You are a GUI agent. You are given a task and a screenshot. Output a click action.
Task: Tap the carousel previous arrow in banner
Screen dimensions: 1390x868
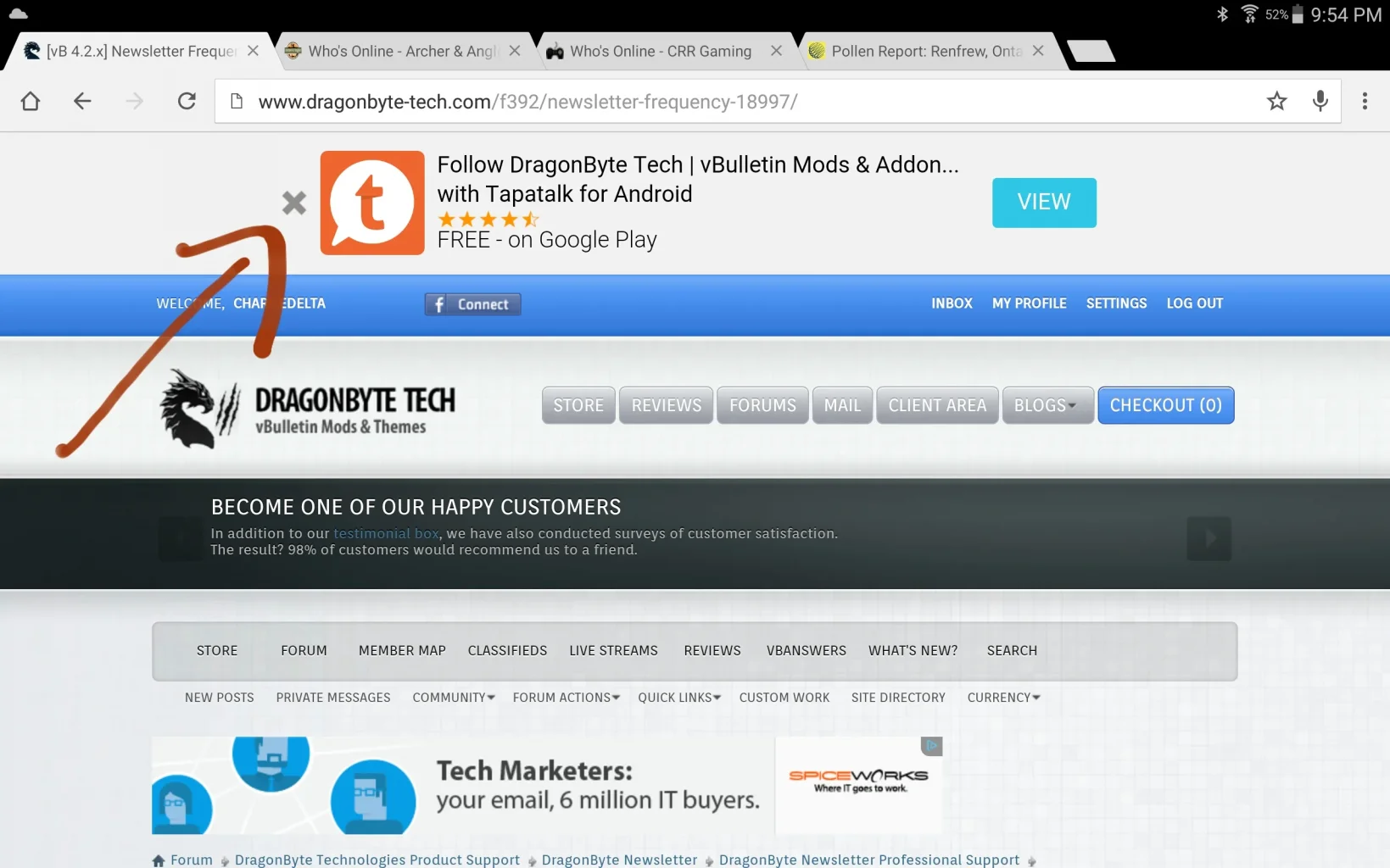(x=181, y=538)
